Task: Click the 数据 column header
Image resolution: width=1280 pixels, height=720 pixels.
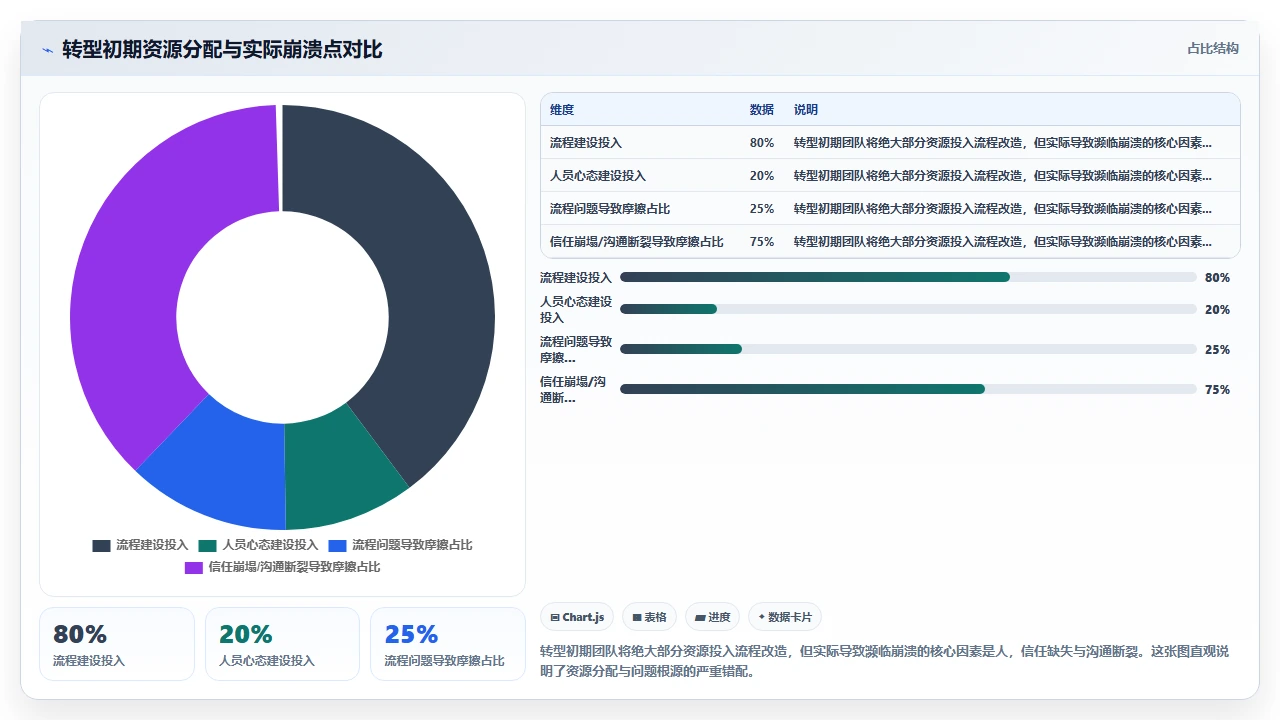Action: coord(762,110)
